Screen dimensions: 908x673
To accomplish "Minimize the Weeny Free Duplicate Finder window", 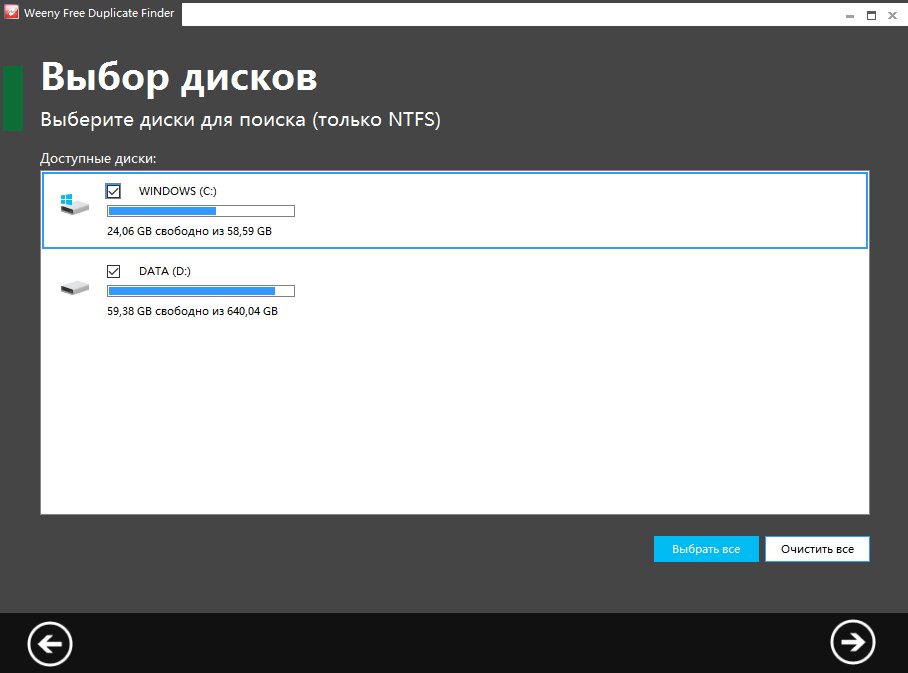I will [x=850, y=16].
